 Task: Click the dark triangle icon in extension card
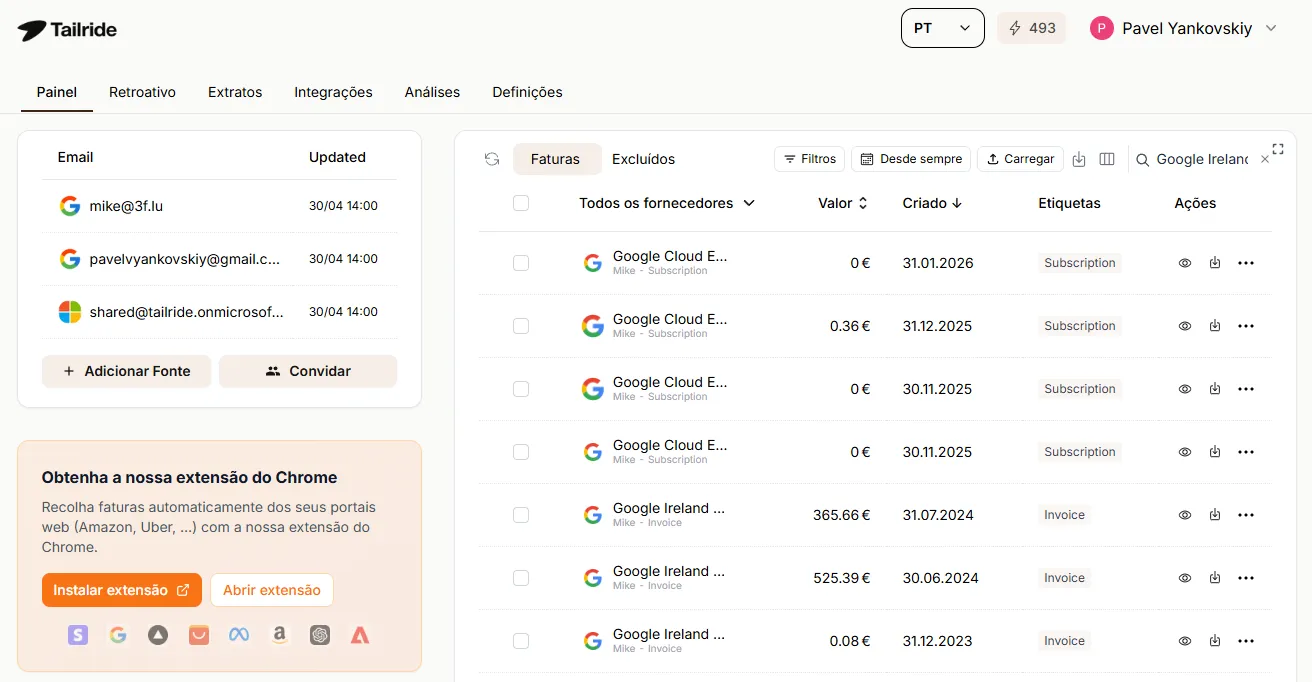pos(157,634)
